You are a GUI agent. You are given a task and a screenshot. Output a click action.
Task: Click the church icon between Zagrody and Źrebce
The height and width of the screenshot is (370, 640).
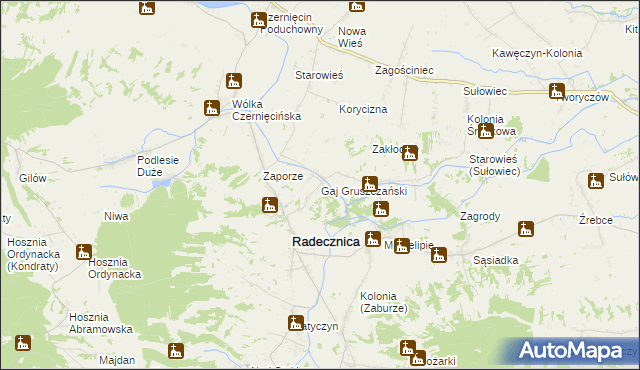[526, 229]
